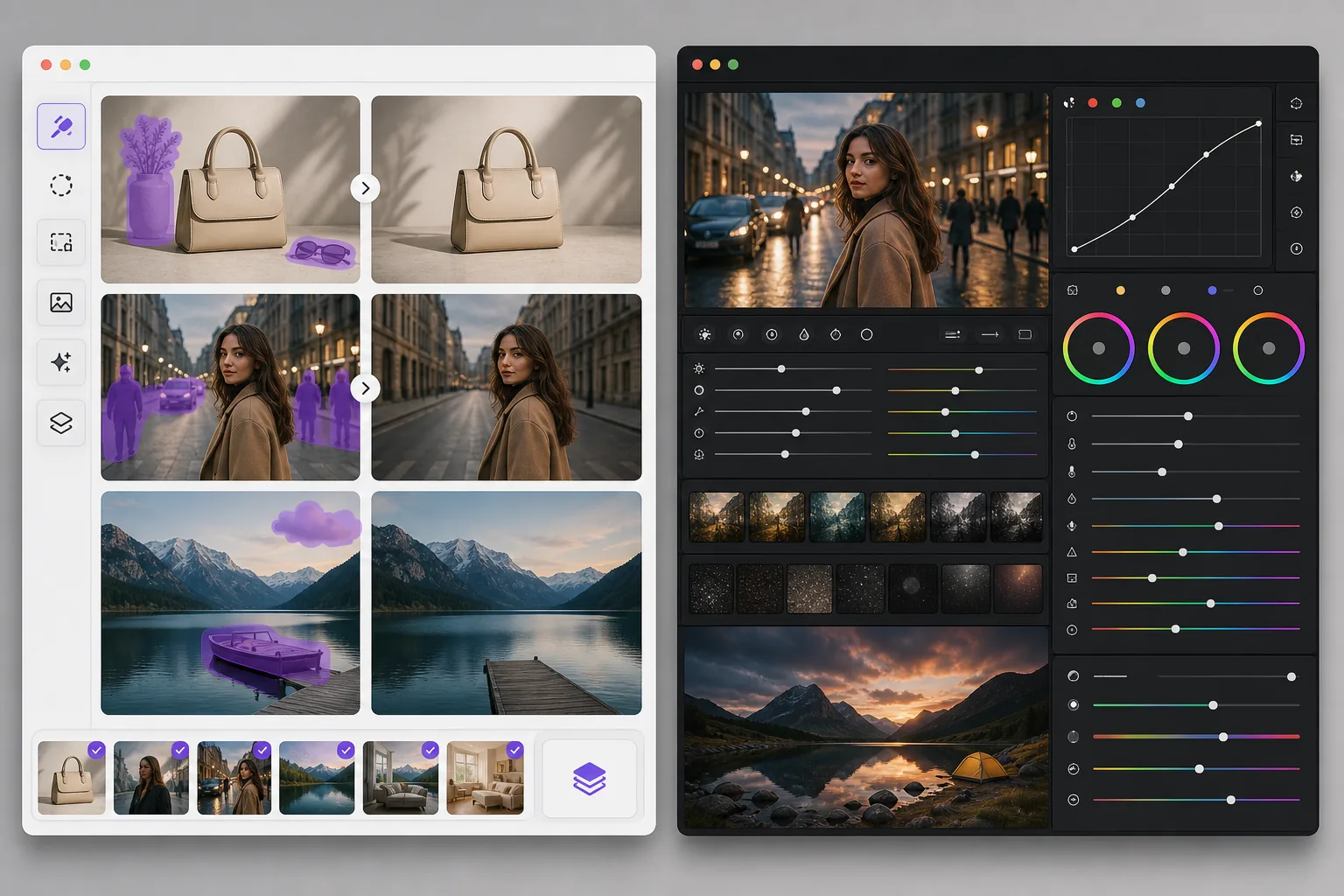Select the gray sofa living room thumbnail
The image size is (1344, 896).
401,779
